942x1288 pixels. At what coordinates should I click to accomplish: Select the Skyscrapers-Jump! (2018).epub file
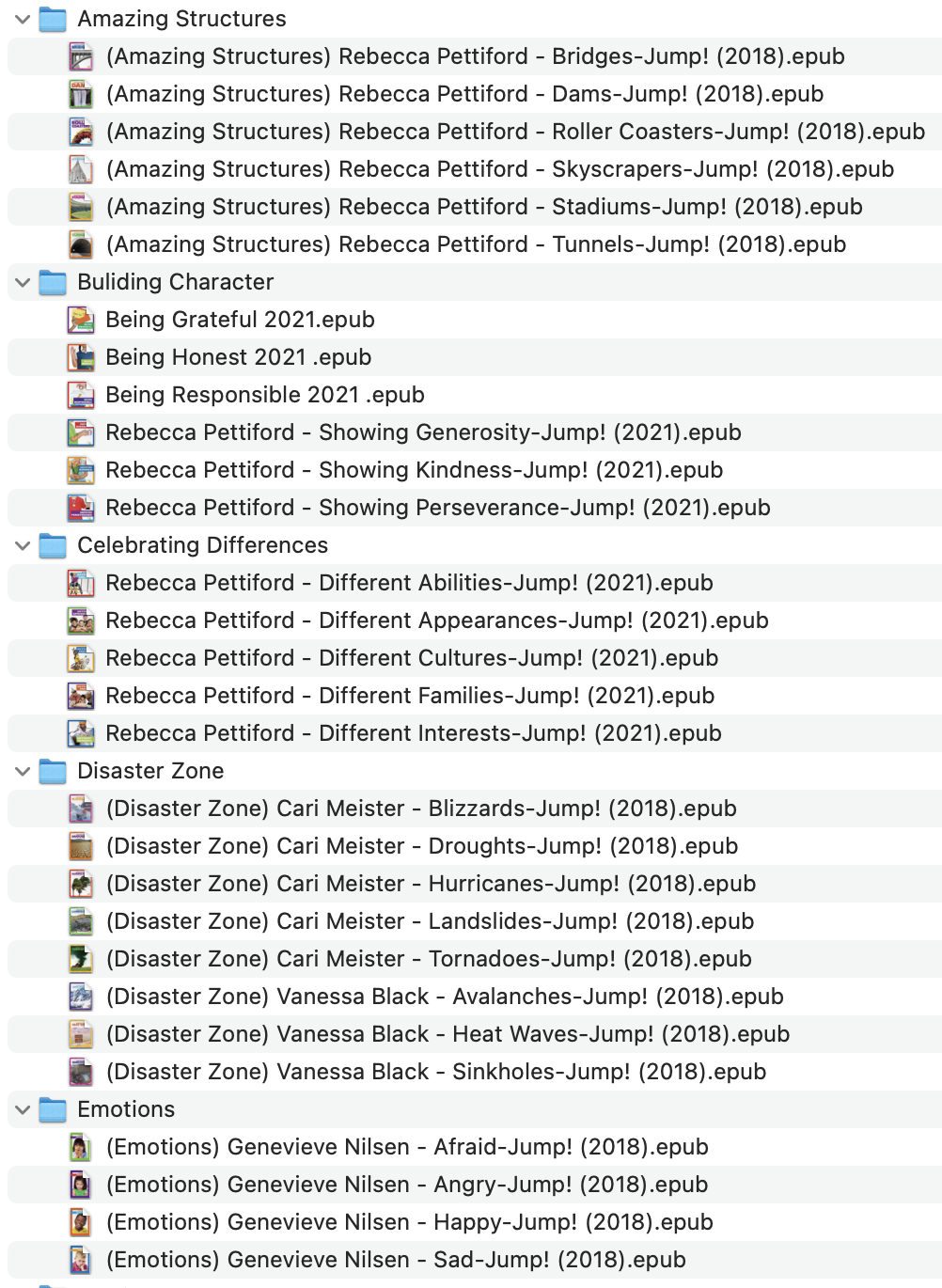click(499, 169)
